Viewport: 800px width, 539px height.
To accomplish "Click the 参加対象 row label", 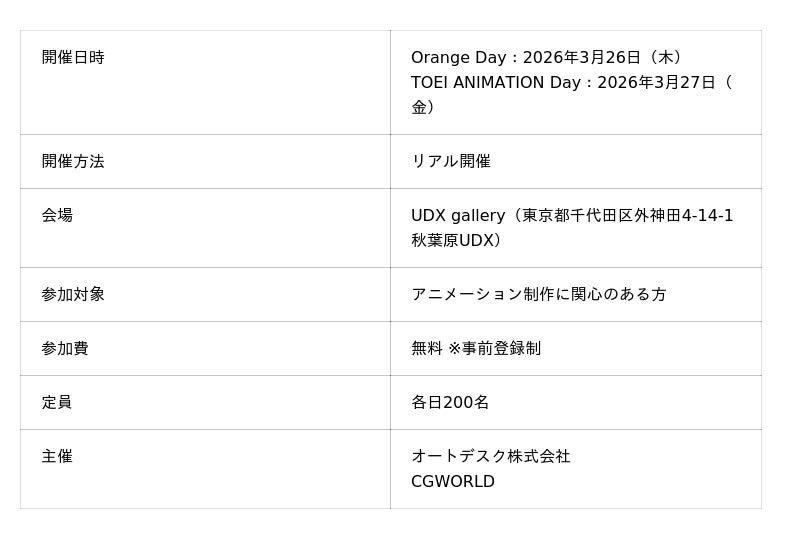I will pyautogui.click(x=73, y=295).
